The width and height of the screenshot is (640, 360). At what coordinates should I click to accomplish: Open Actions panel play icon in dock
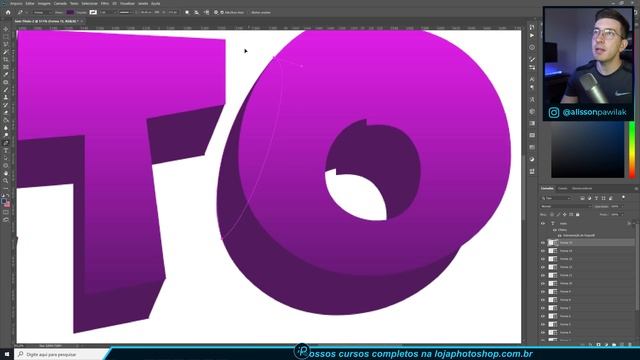pyautogui.click(x=532, y=36)
